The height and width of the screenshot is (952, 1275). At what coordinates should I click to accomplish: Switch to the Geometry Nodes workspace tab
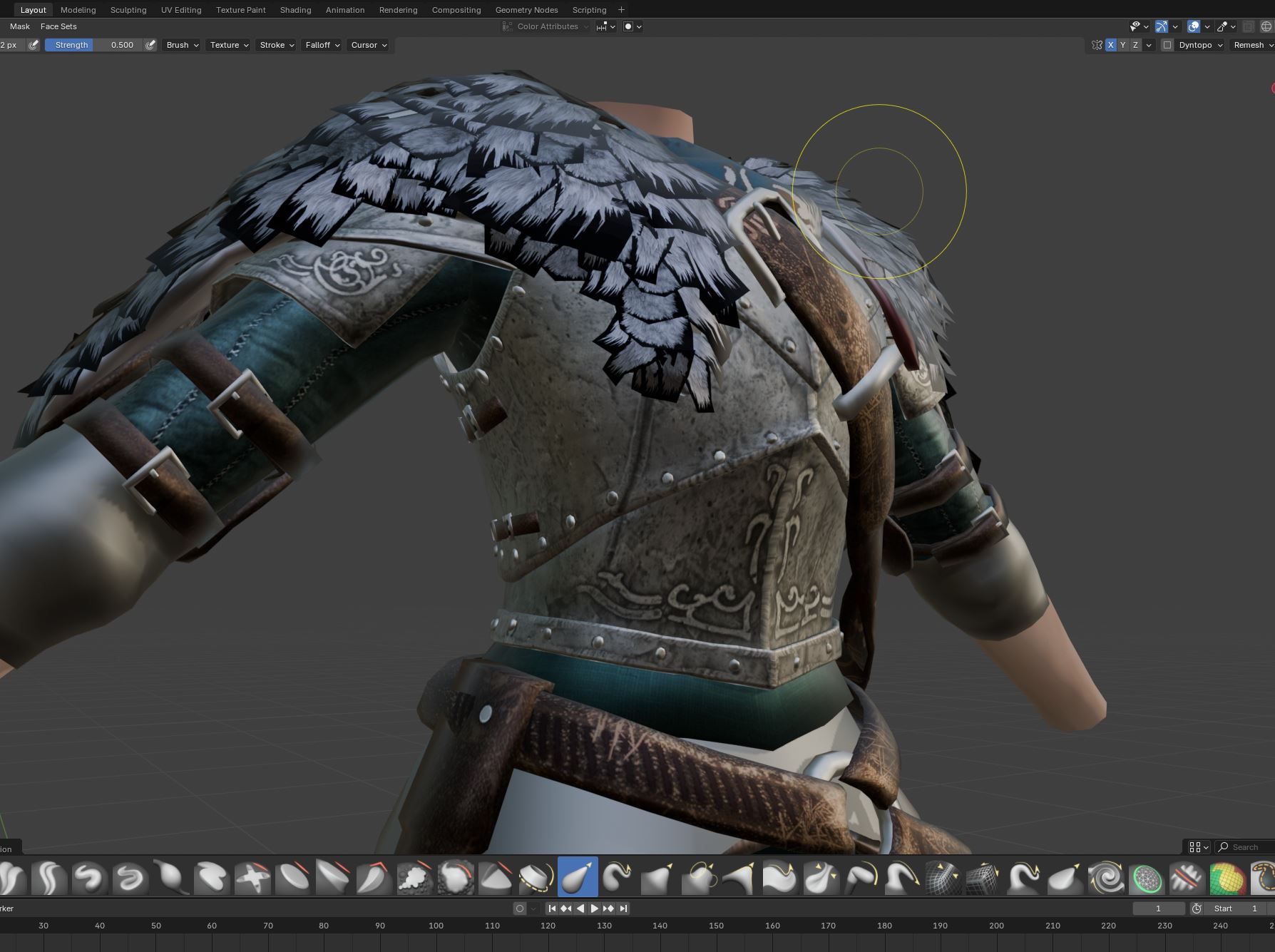526,10
